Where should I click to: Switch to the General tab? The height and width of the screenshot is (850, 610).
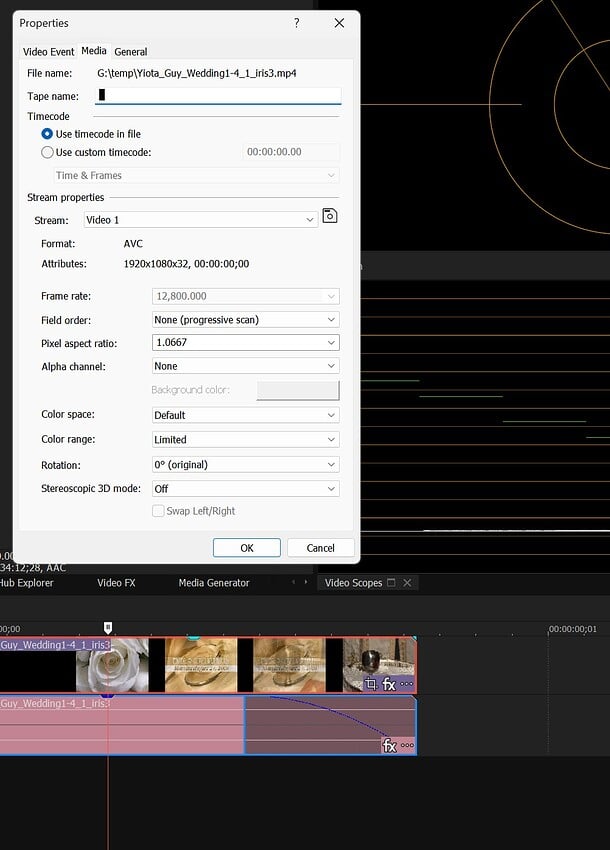coord(131,51)
